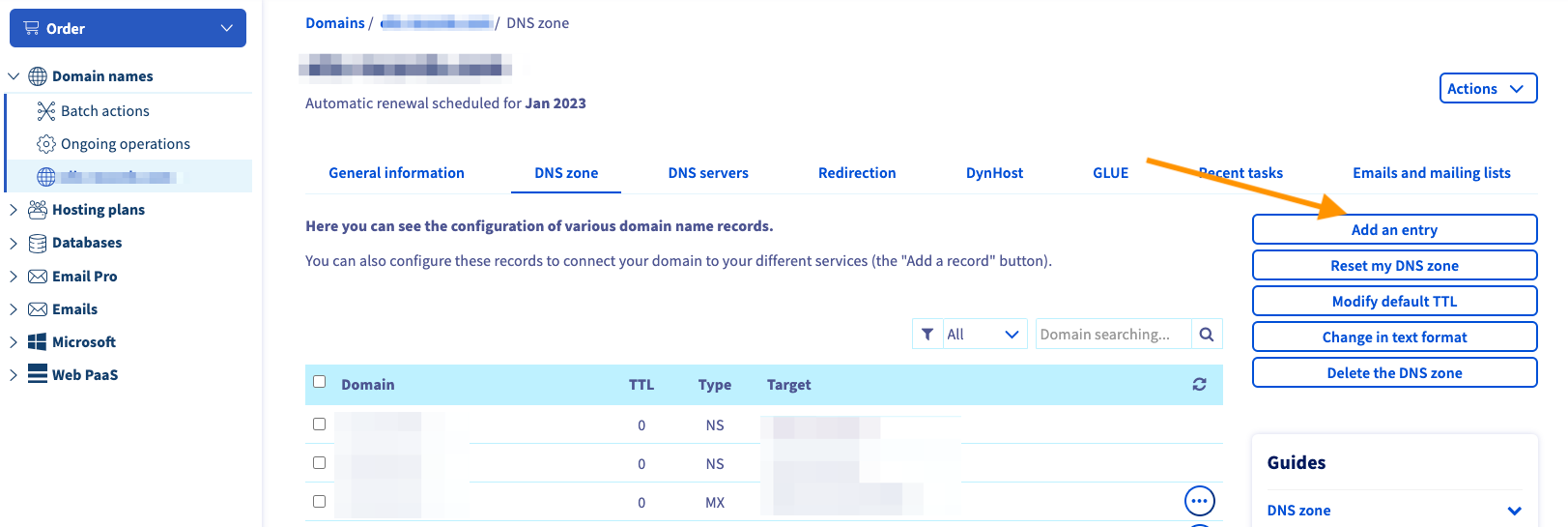Expand the Email Pro section

(x=14, y=277)
